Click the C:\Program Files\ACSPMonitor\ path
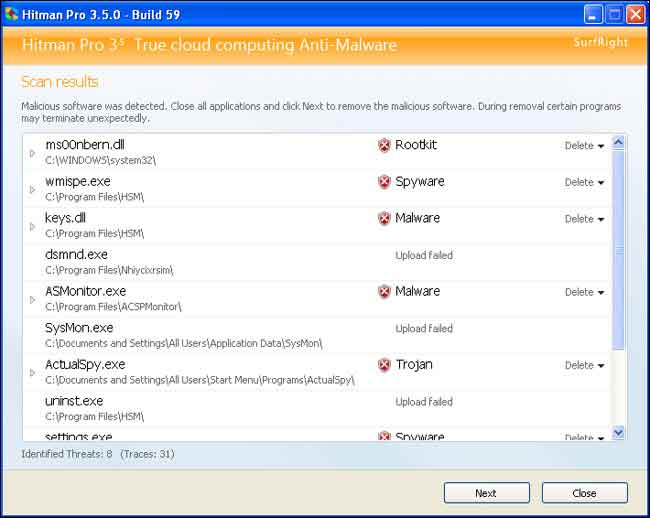This screenshot has height=518, width=650. point(113,307)
